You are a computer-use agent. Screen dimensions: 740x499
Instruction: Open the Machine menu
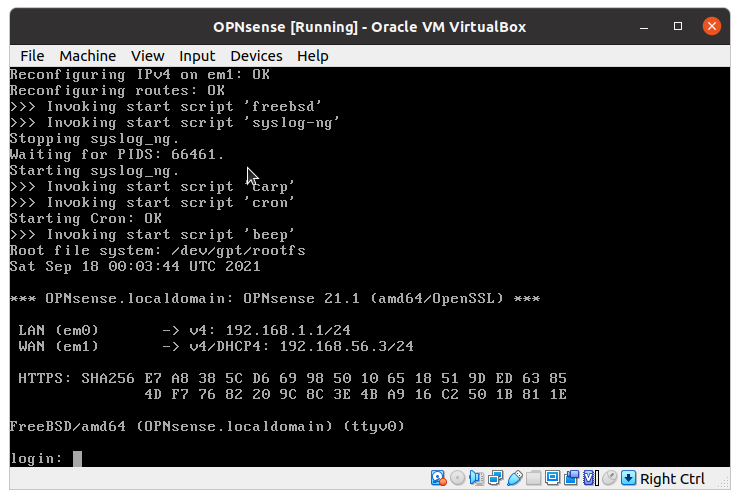coord(87,56)
